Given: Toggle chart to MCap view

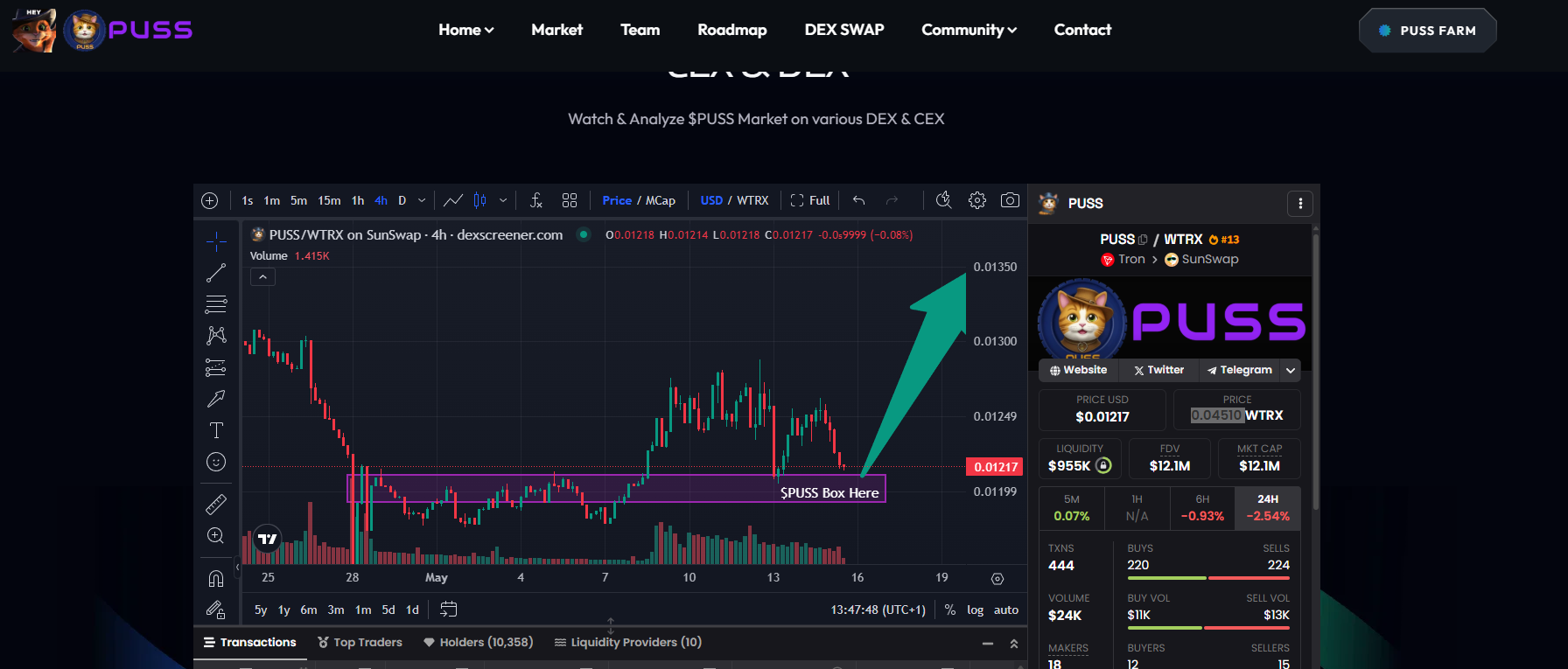Looking at the screenshot, I should [661, 200].
